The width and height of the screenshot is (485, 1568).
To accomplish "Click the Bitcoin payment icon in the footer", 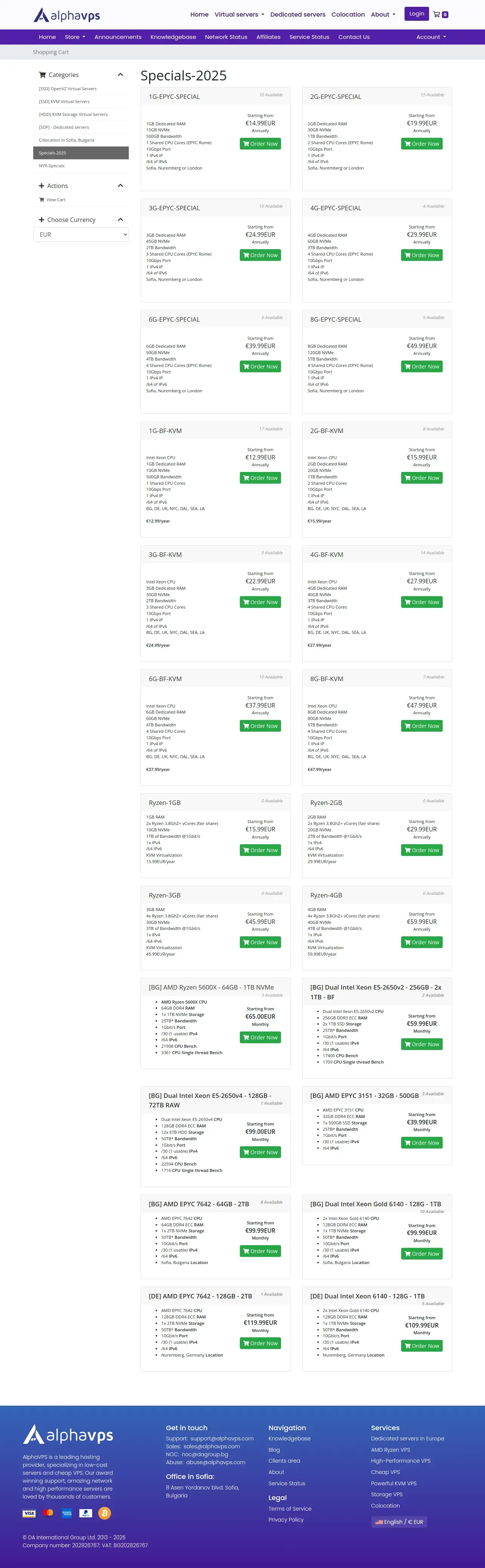I will [x=105, y=1512].
